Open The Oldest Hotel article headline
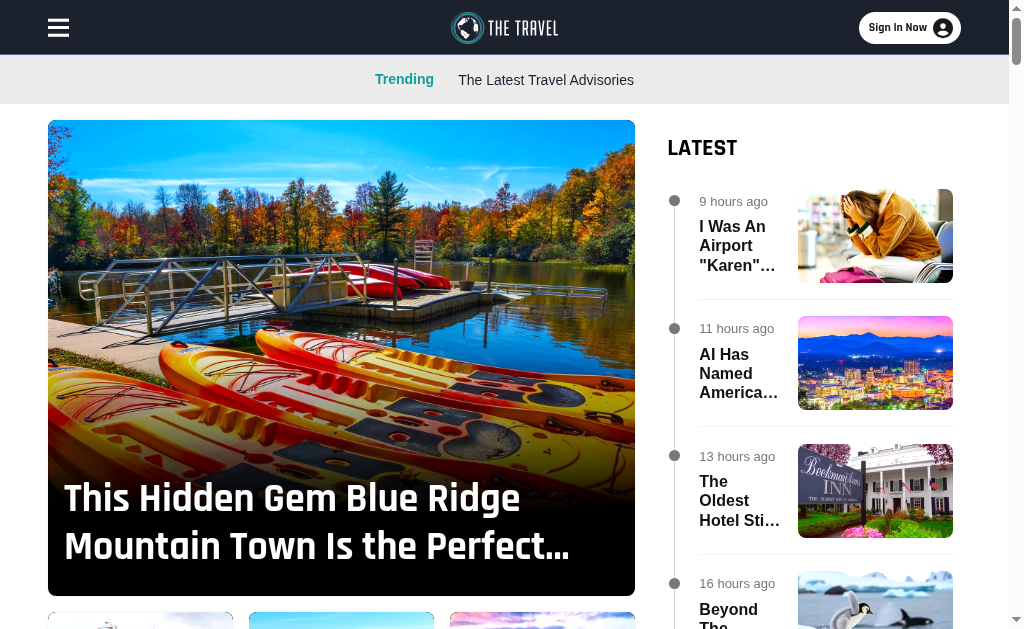The width and height of the screenshot is (1024, 629). (739, 500)
